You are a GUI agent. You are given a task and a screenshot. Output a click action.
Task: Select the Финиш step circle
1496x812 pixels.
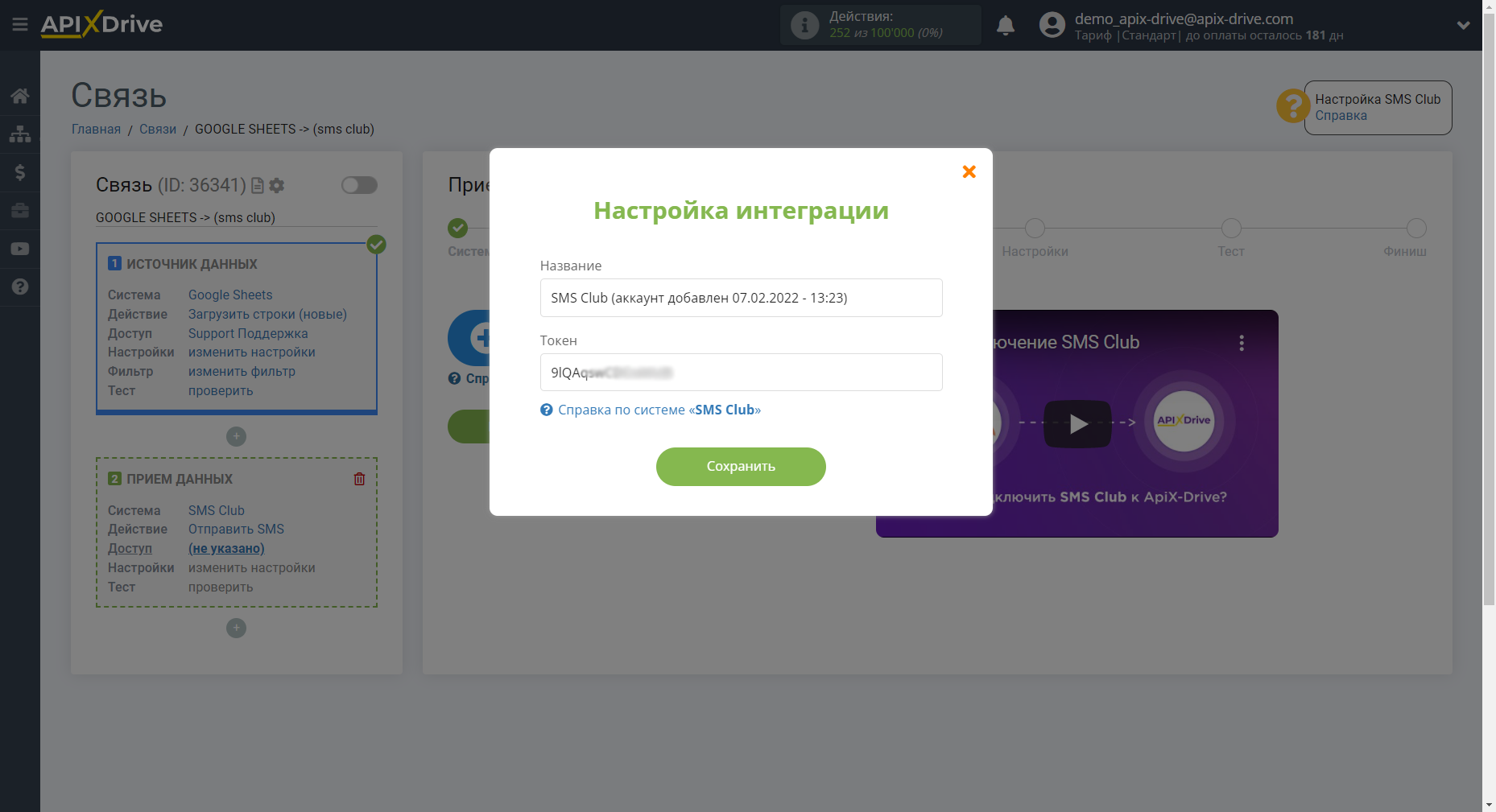pos(1416,229)
